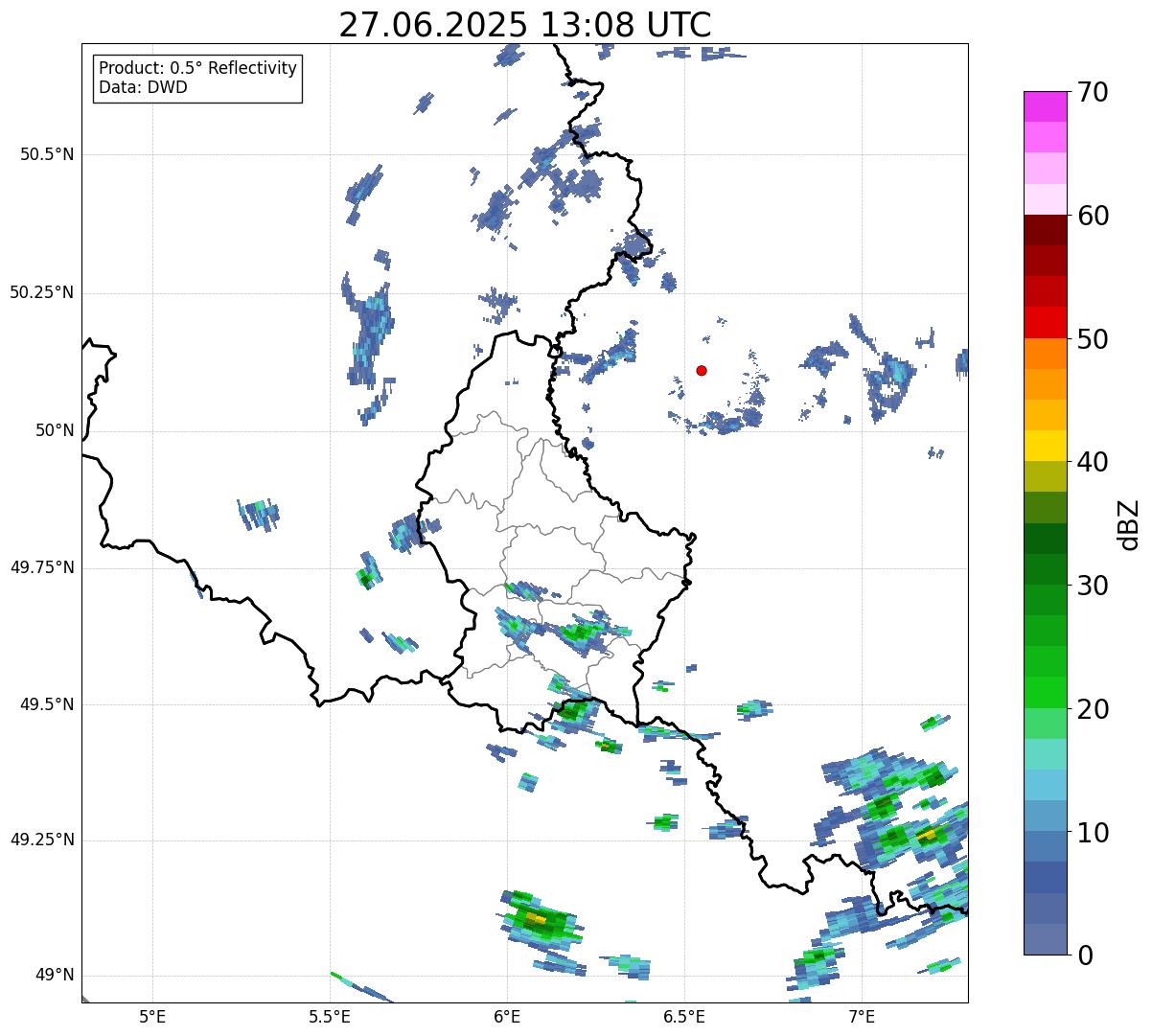Click the latitude label 49.75°N

(41, 567)
